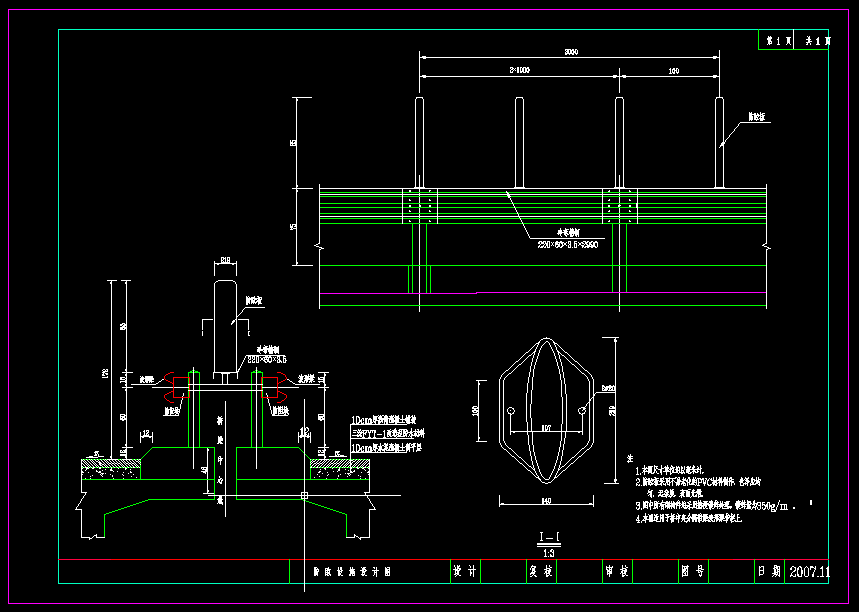Click the 复核 title block cell

click(x=540, y=572)
